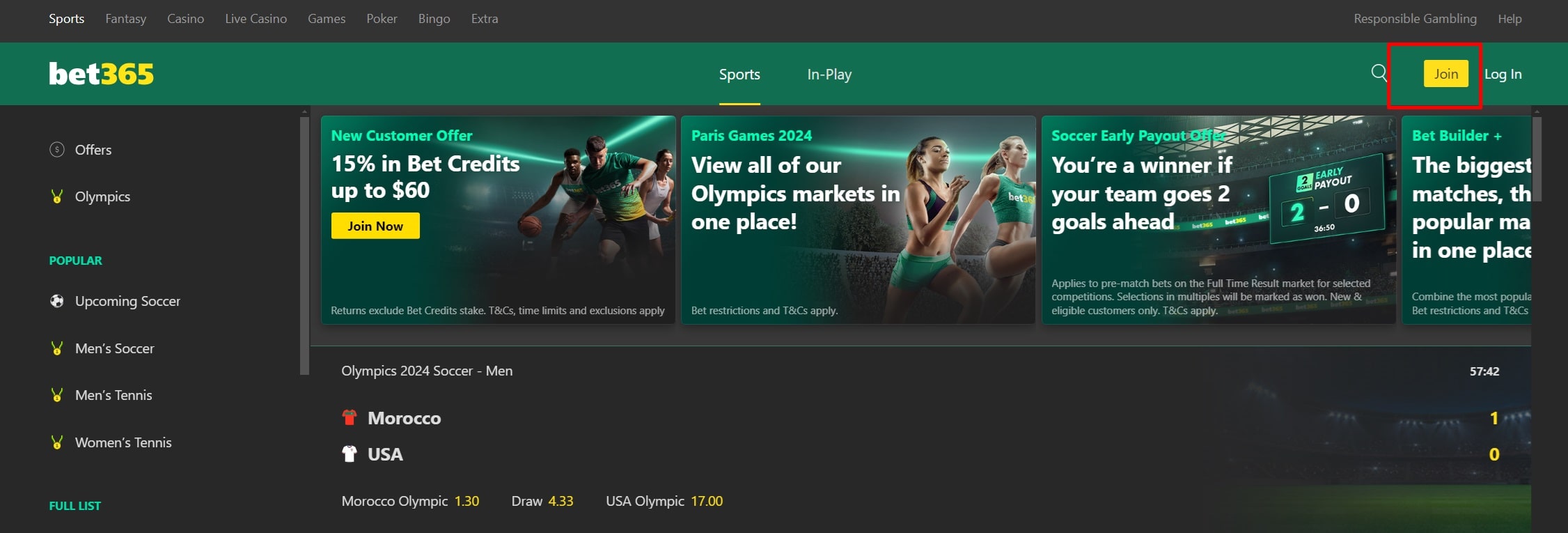Click the FULL LIST section heading

tap(75, 506)
